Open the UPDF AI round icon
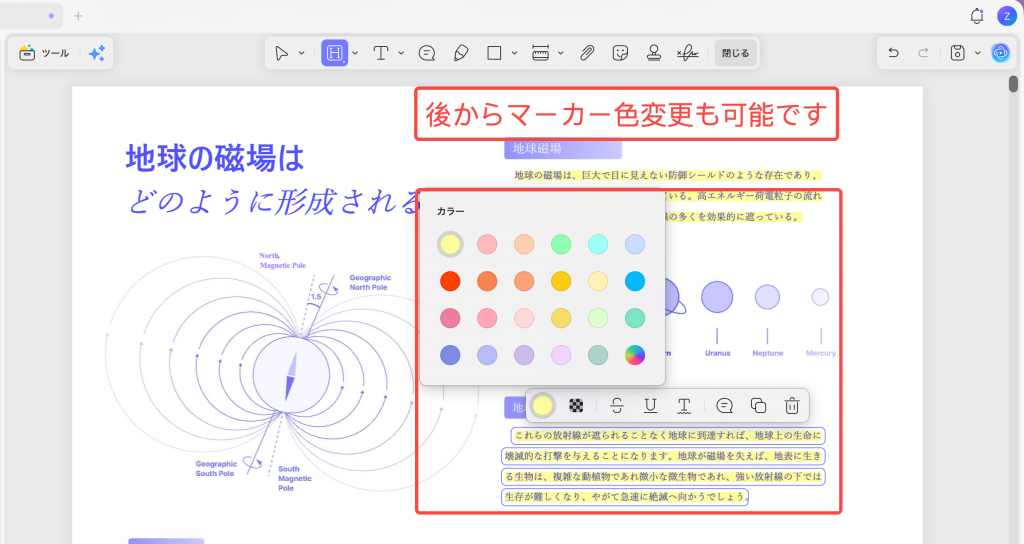 coord(1000,53)
